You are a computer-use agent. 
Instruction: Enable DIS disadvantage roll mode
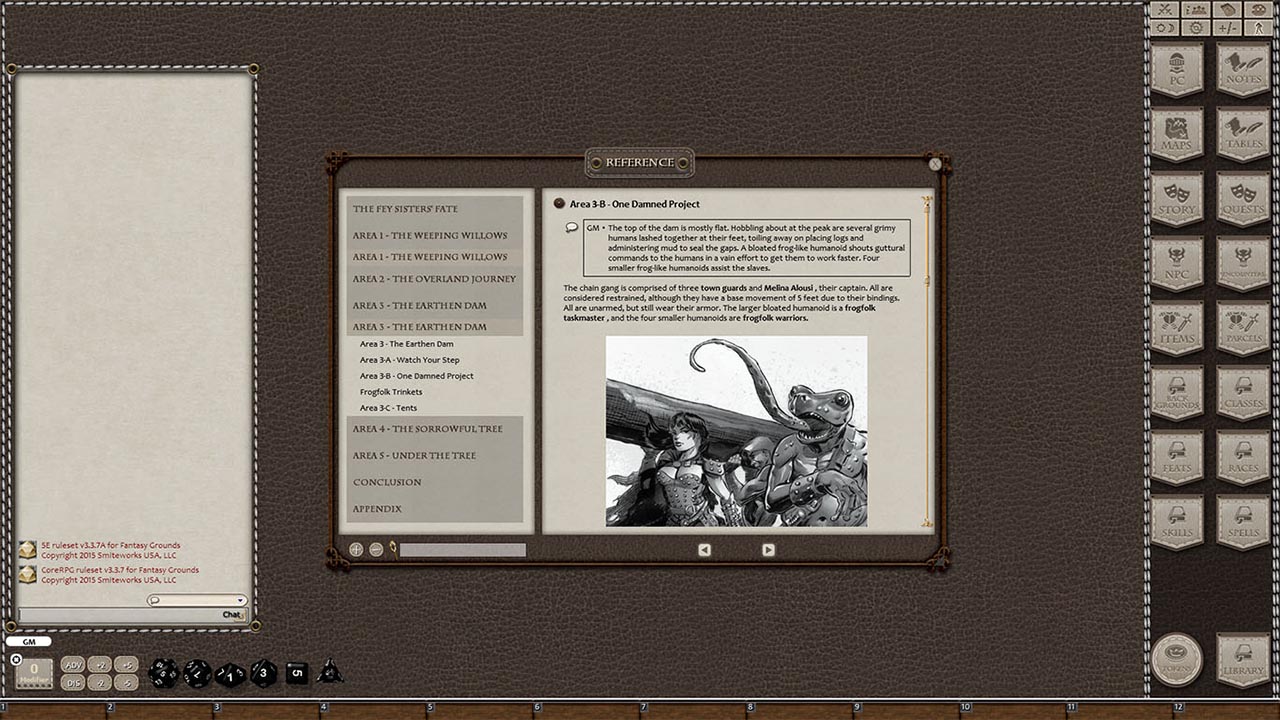click(71, 681)
